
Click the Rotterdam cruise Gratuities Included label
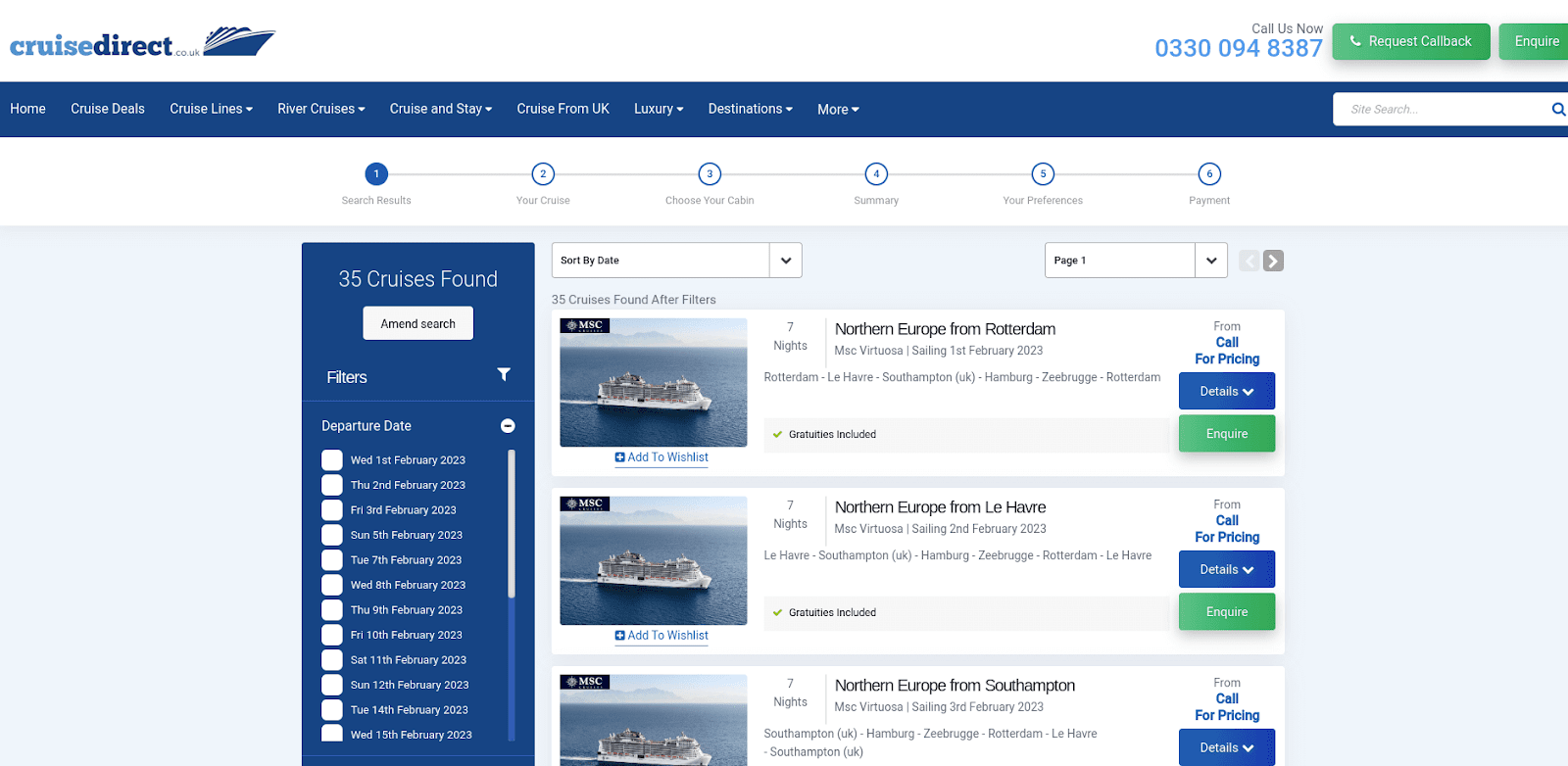(x=832, y=434)
